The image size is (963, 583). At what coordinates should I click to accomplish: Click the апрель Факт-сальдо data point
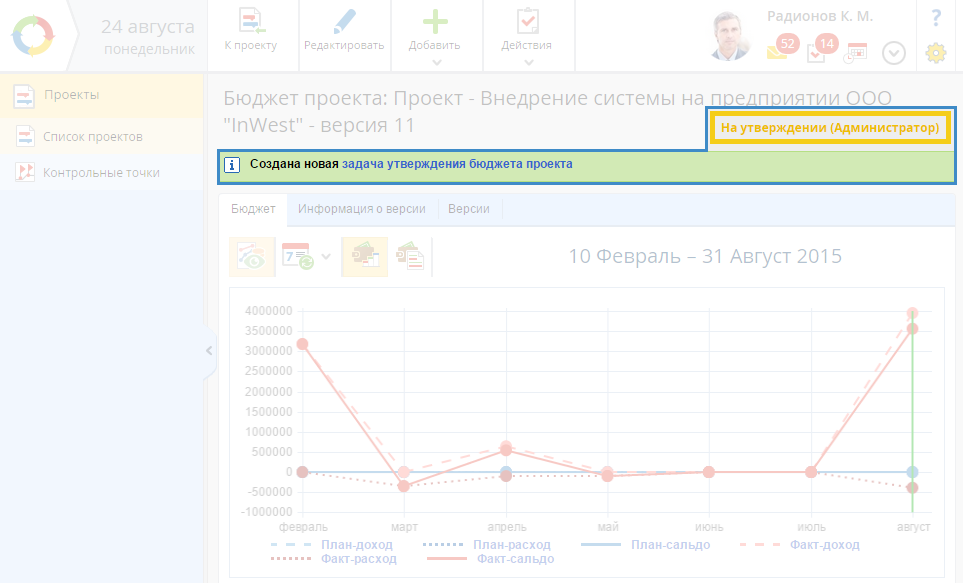(506, 450)
